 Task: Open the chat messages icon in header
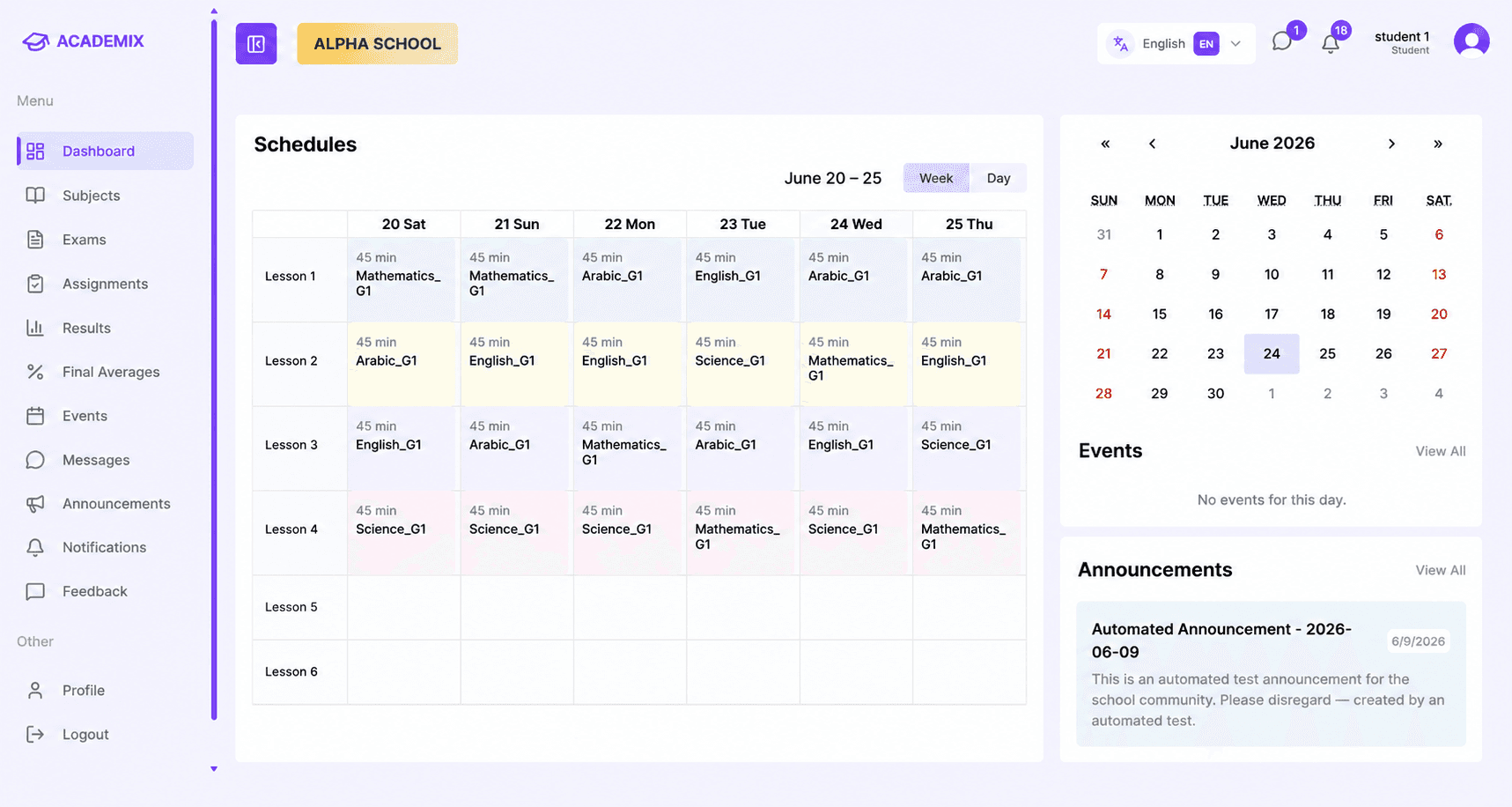1281,42
